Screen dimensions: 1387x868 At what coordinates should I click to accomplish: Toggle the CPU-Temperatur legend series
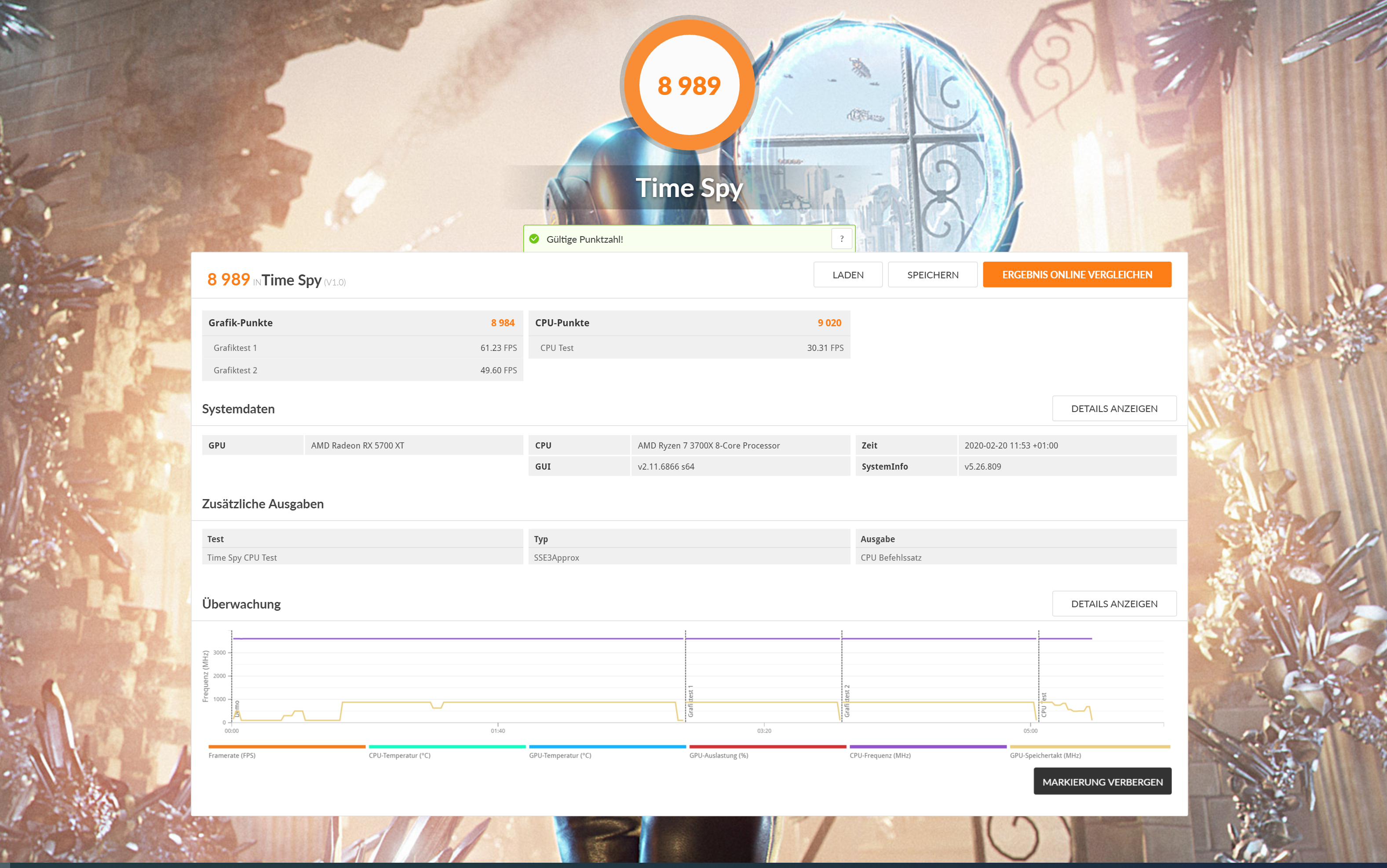click(x=400, y=755)
